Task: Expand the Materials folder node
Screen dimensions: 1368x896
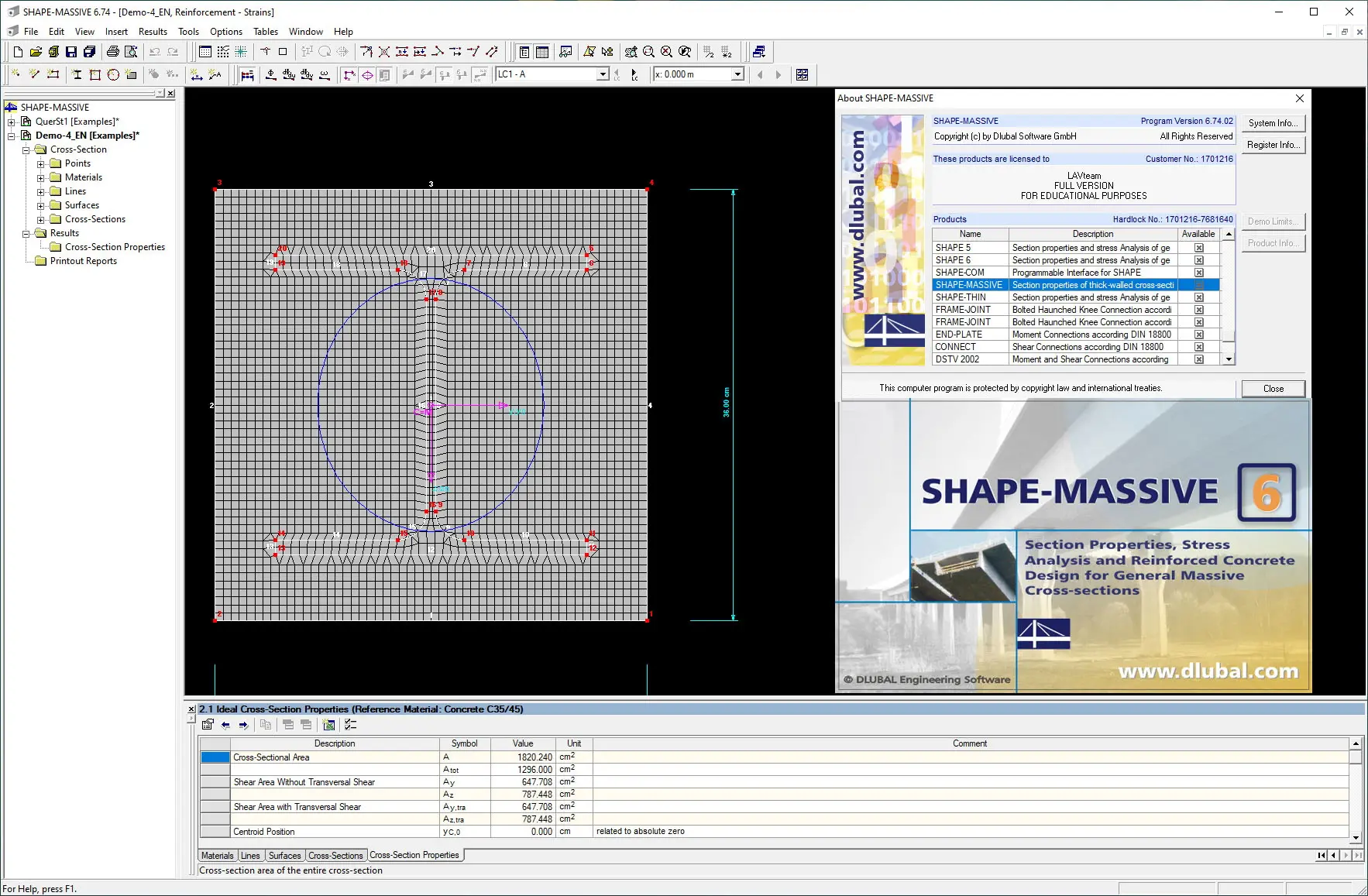Action: coord(41,177)
